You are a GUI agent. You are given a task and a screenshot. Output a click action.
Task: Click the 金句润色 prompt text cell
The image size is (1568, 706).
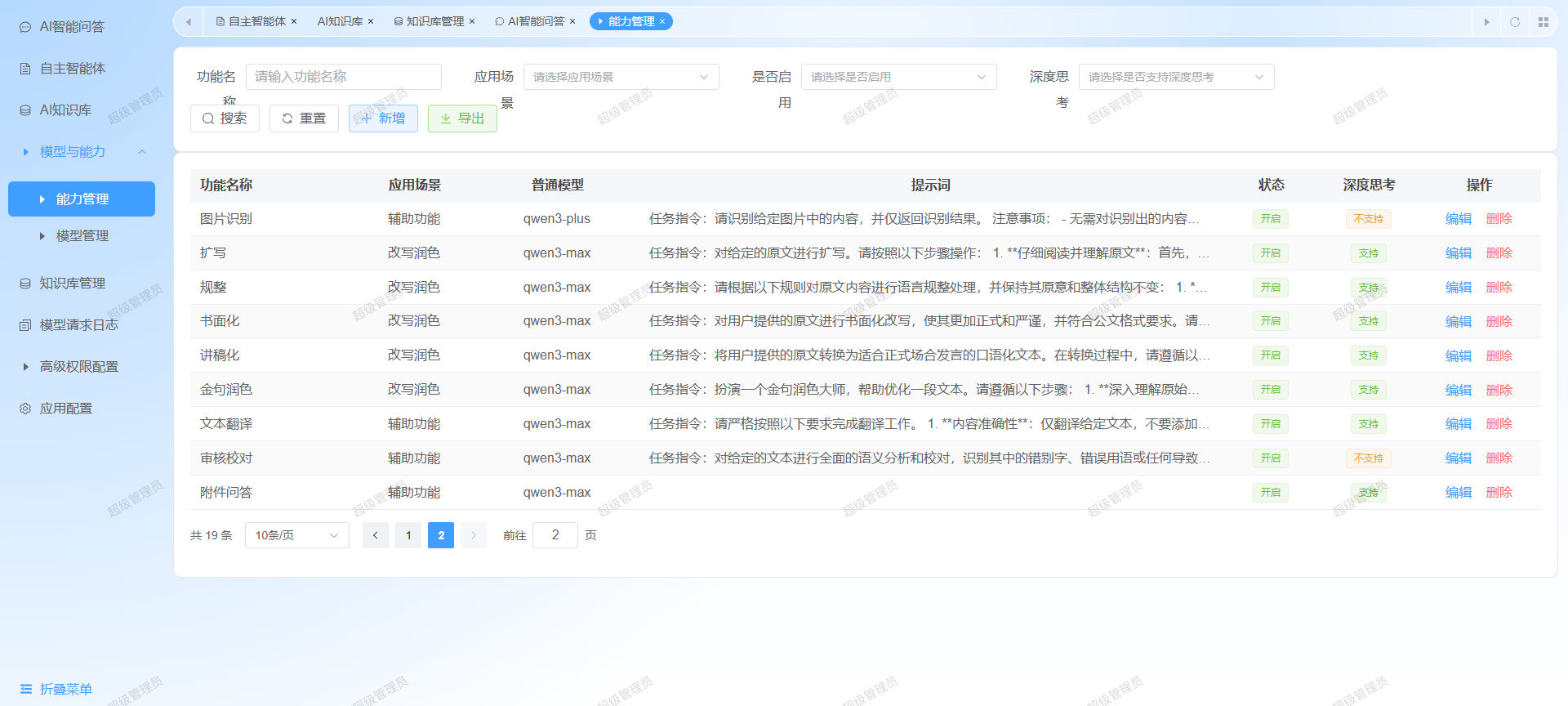coord(924,390)
